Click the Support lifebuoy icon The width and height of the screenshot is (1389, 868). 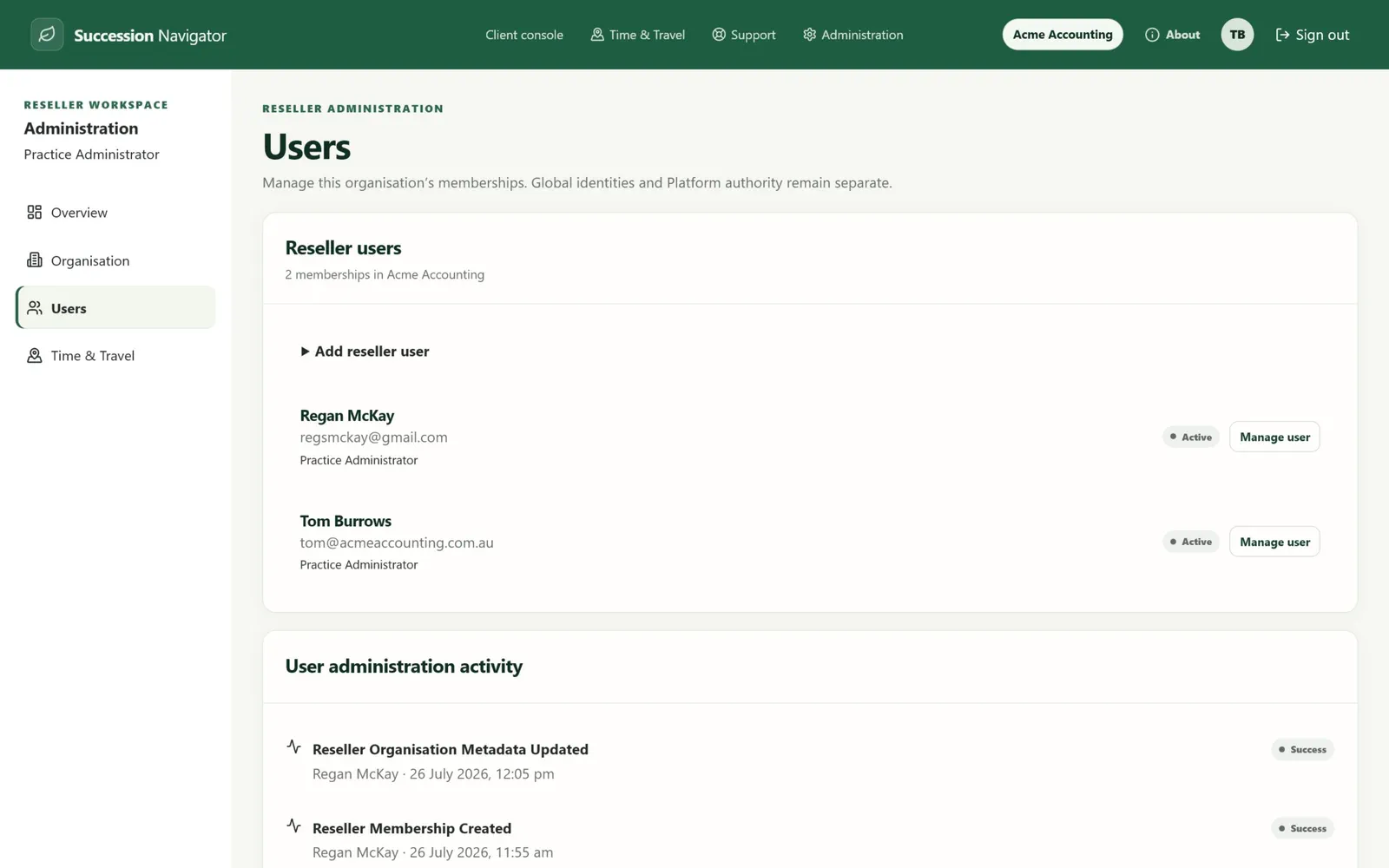(719, 35)
